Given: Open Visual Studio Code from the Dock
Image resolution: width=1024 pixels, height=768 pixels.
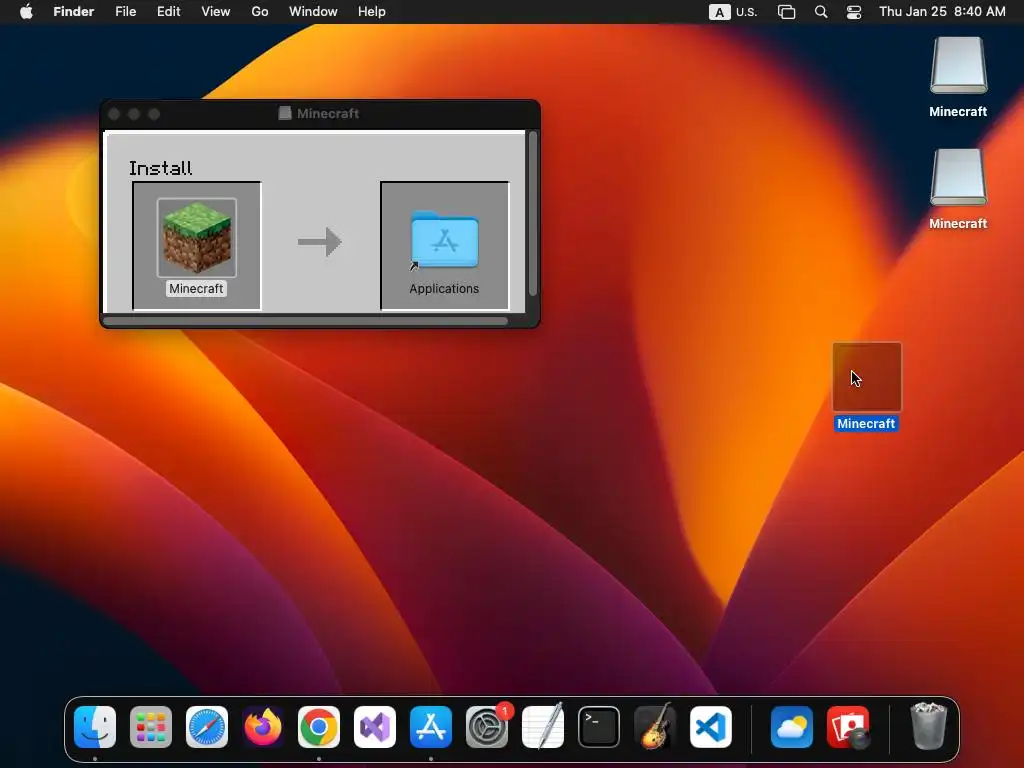Looking at the screenshot, I should (x=711, y=727).
